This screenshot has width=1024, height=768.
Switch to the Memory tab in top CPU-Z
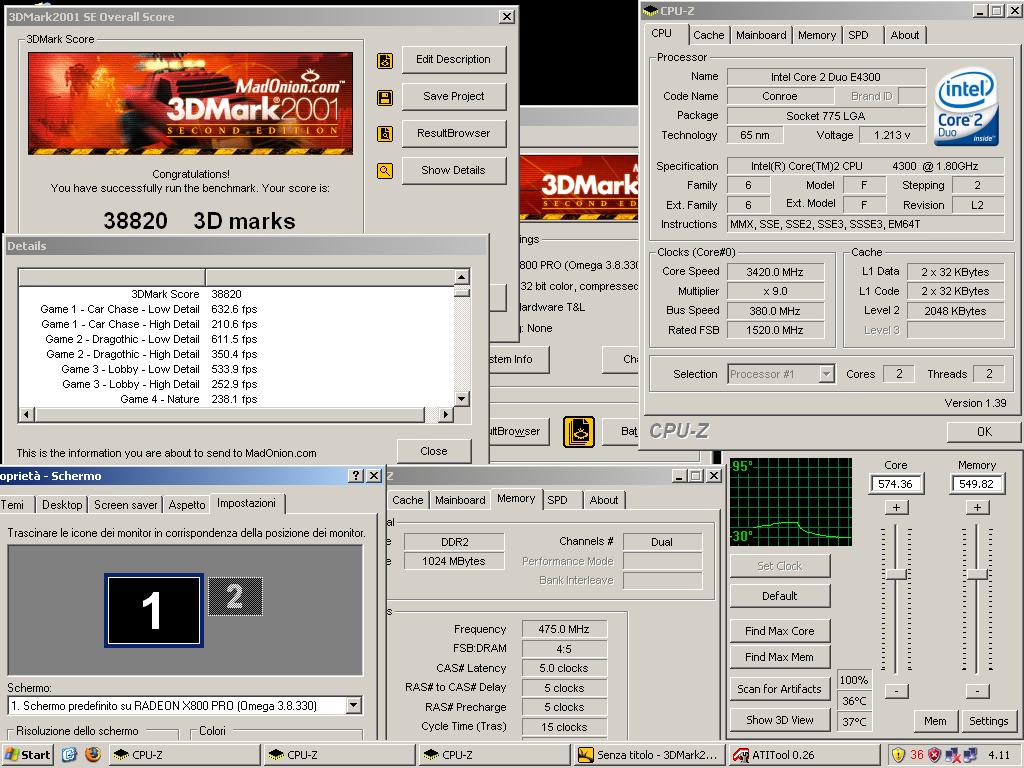[x=816, y=35]
